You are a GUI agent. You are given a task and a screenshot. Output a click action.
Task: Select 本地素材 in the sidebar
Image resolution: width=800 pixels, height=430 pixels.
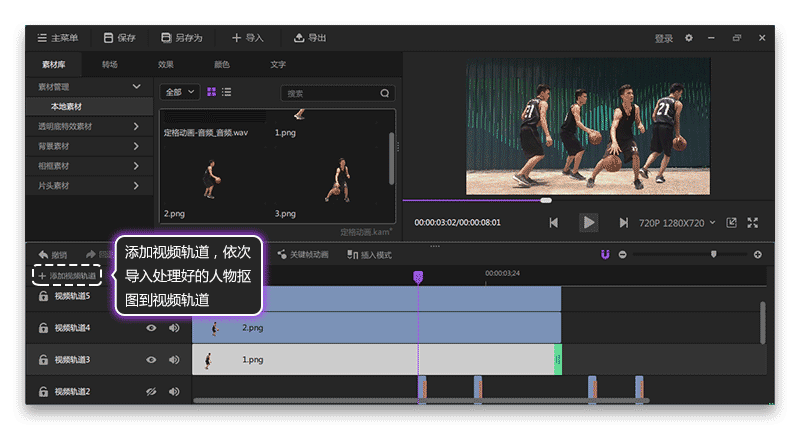[x=89, y=107]
